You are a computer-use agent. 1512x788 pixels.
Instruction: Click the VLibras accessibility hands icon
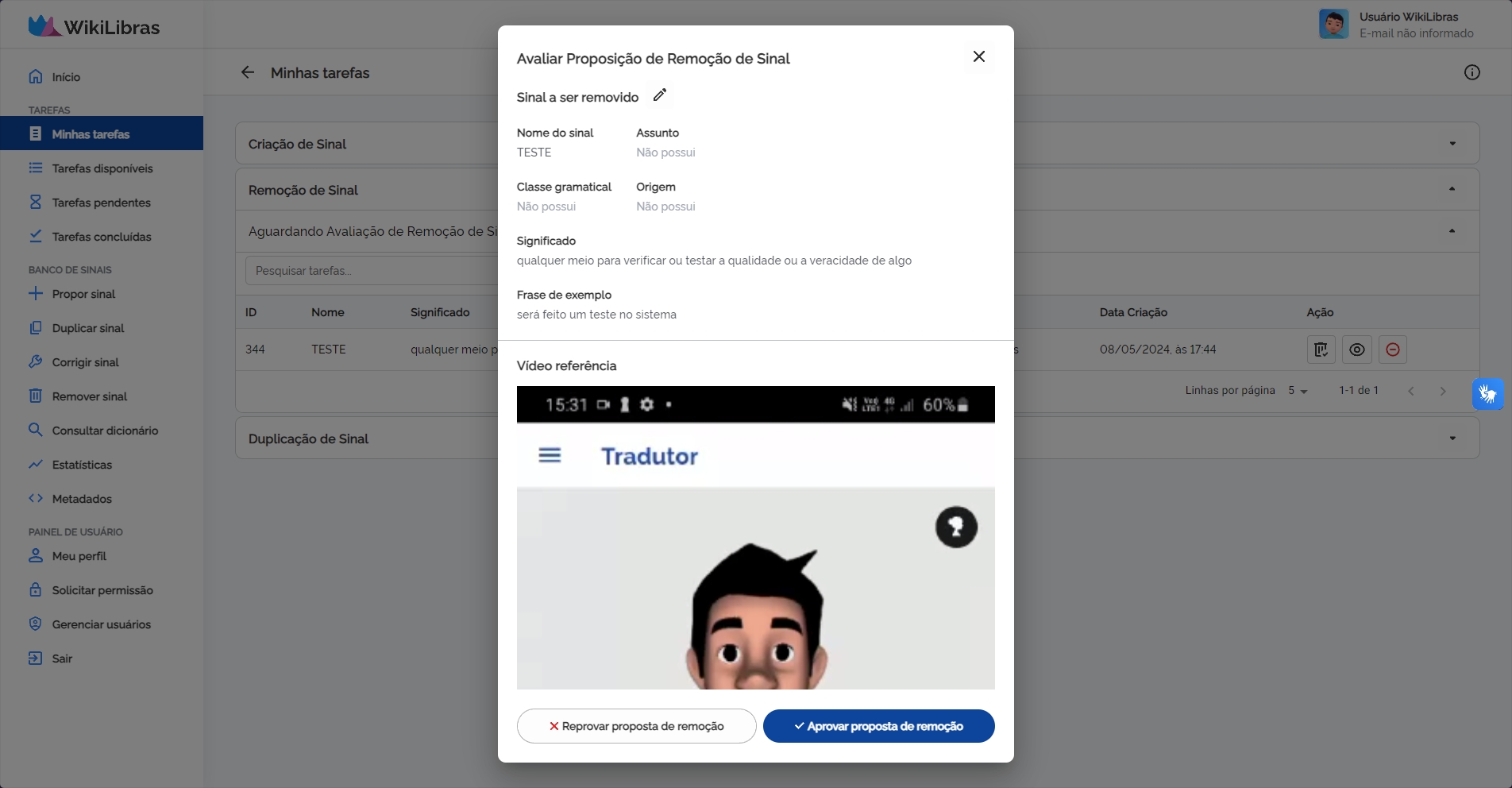[1487, 393]
